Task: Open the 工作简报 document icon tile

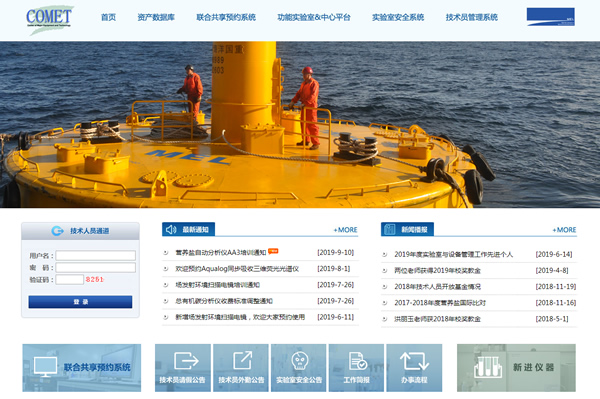Action: (356, 368)
